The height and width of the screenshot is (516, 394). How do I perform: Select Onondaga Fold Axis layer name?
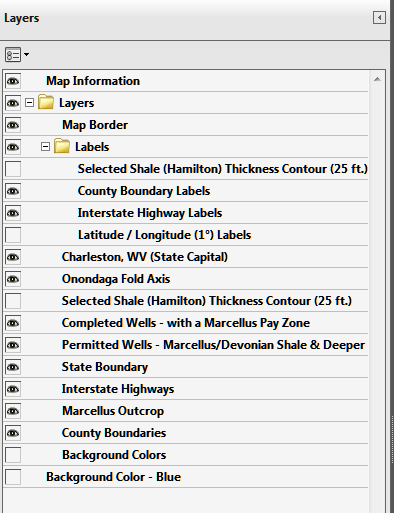116,279
